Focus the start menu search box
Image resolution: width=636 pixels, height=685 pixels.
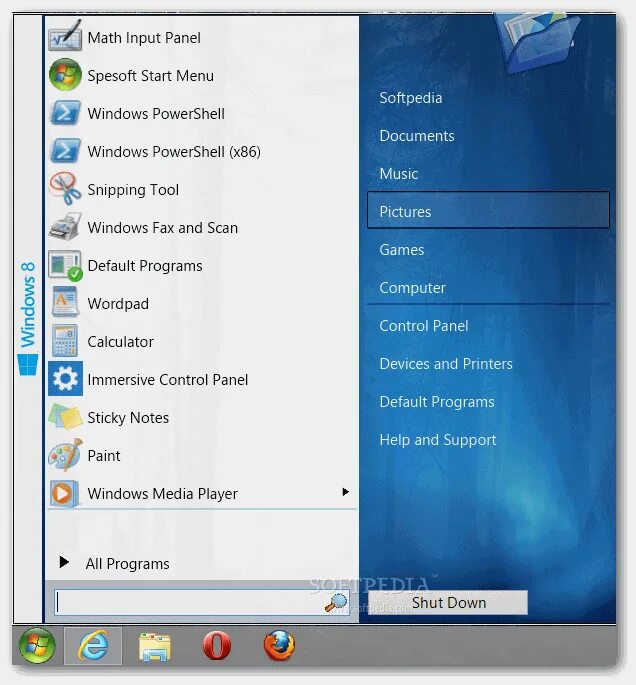pyautogui.click(x=202, y=602)
